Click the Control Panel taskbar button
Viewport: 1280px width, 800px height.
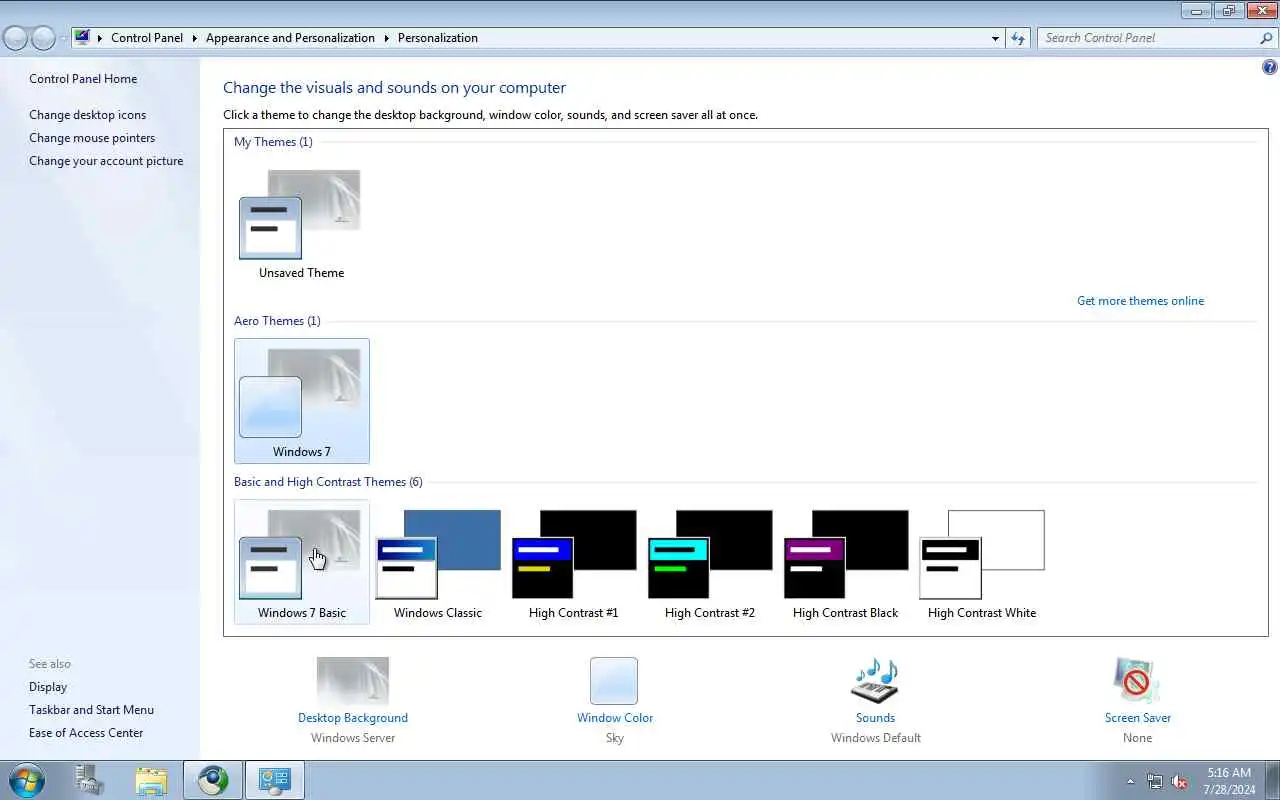point(274,780)
